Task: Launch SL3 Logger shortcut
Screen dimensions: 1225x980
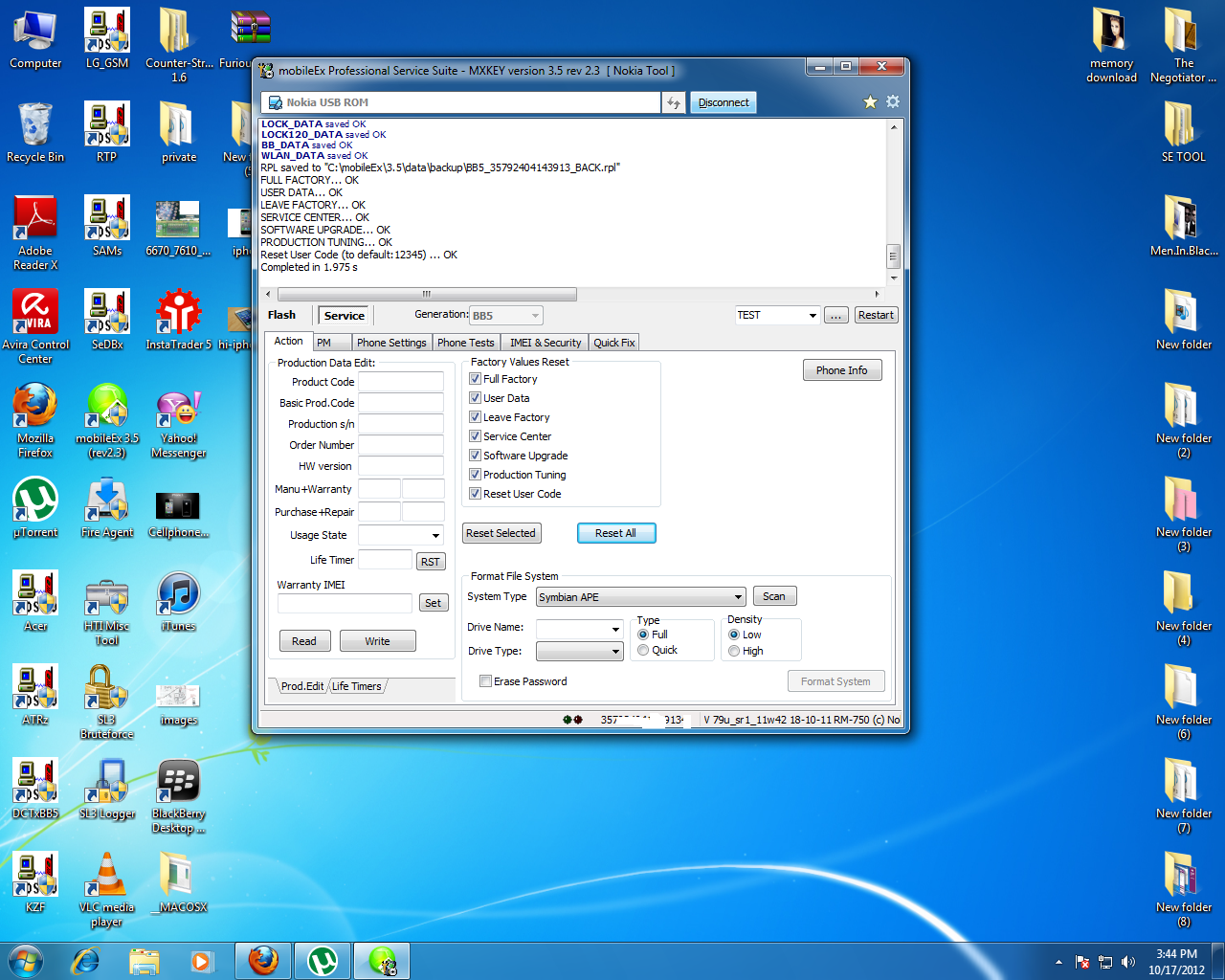Action: (x=107, y=790)
